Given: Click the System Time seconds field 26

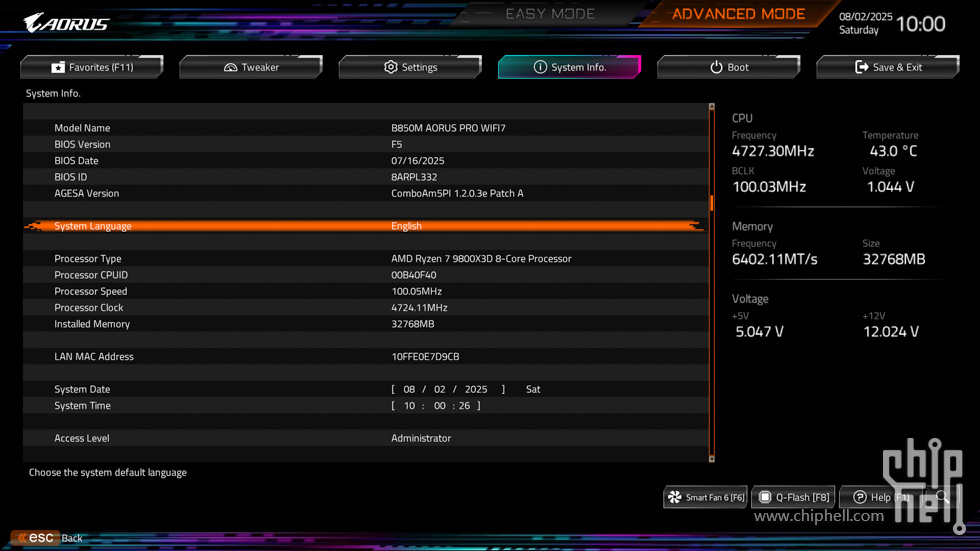Looking at the screenshot, I should pos(464,405).
